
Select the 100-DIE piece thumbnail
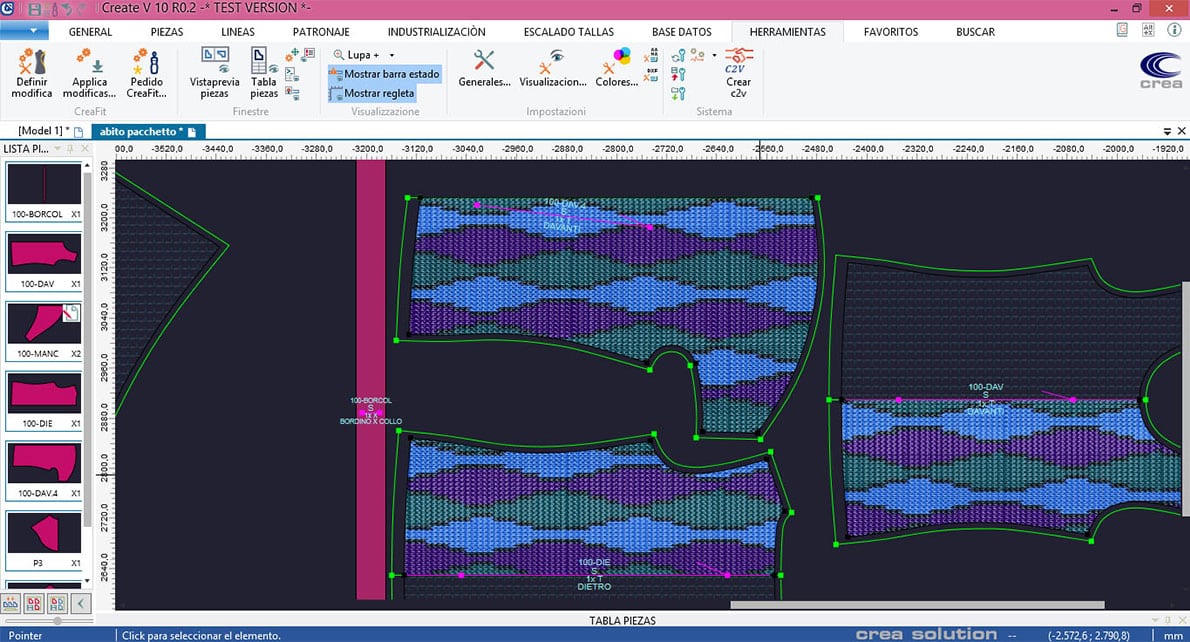pos(45,401)
